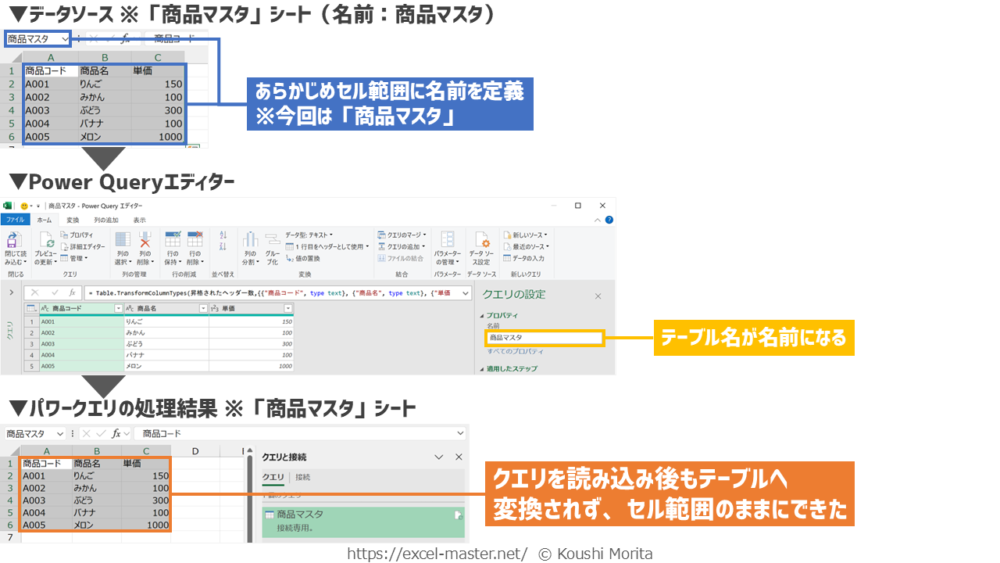Viewport: 1000px width, 563px height.
Task: Click the グループ化 (Group By) icon
Action: point(272,242)
